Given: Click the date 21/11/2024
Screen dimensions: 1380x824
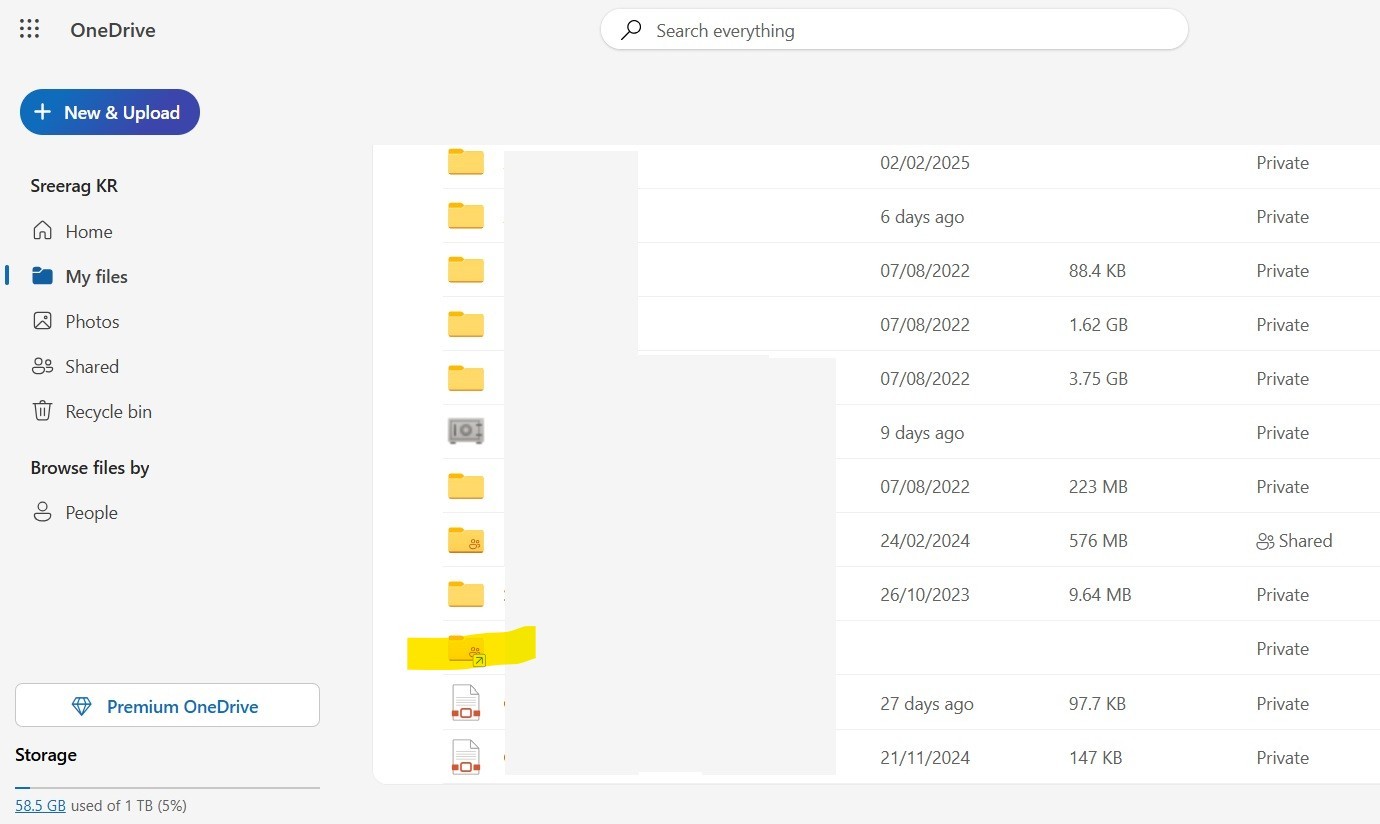Looking at the screenshot, I should pos(925,757).
